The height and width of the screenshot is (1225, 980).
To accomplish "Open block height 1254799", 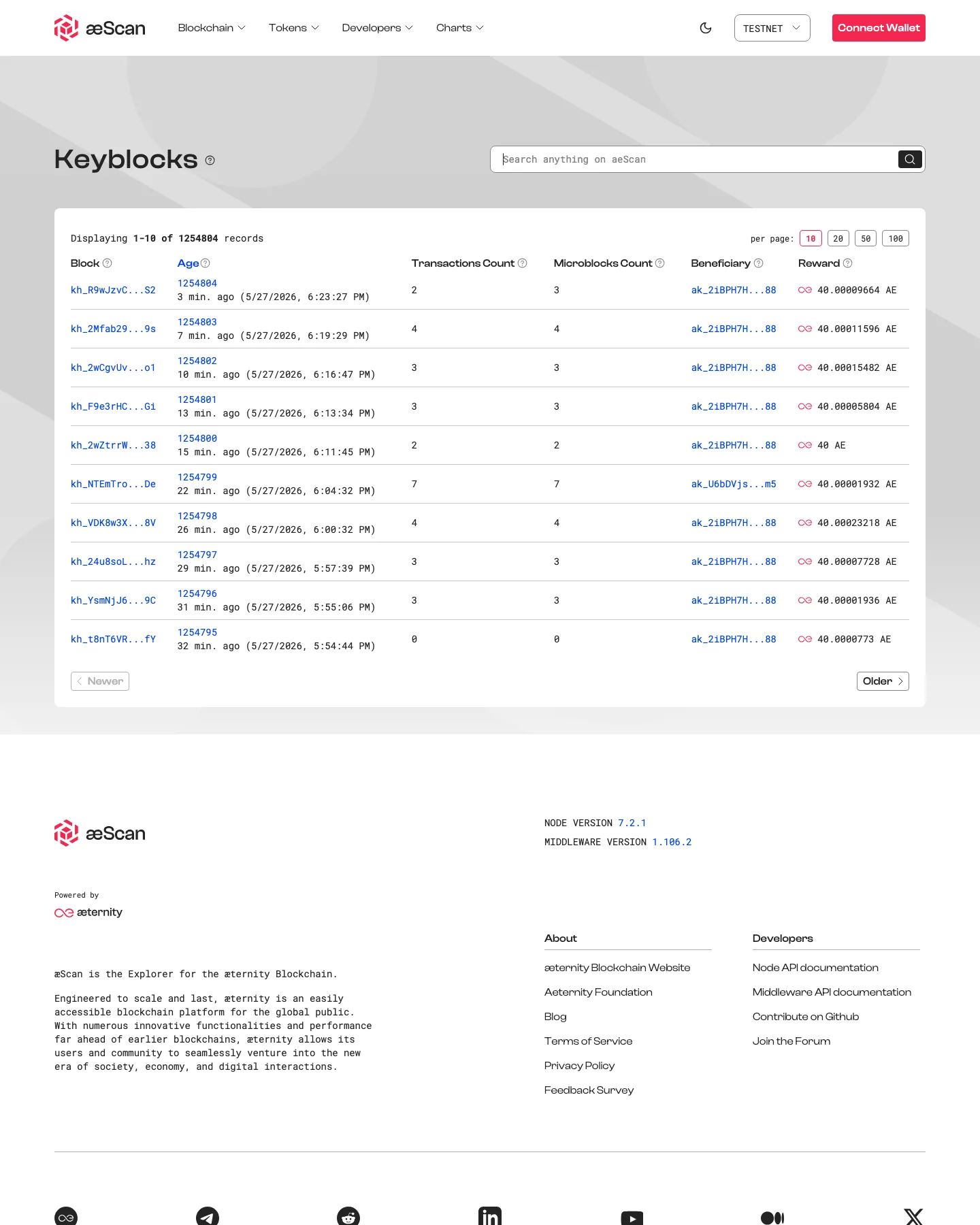I will point(197,477).
